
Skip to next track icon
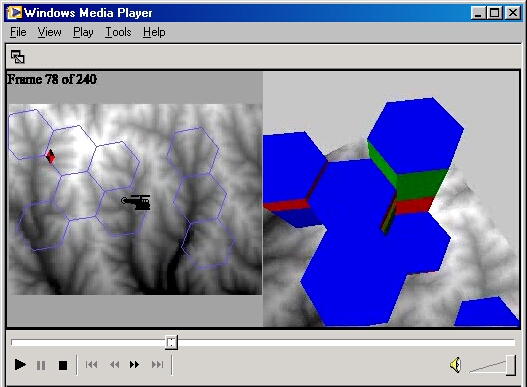click(x=157, y=364)
